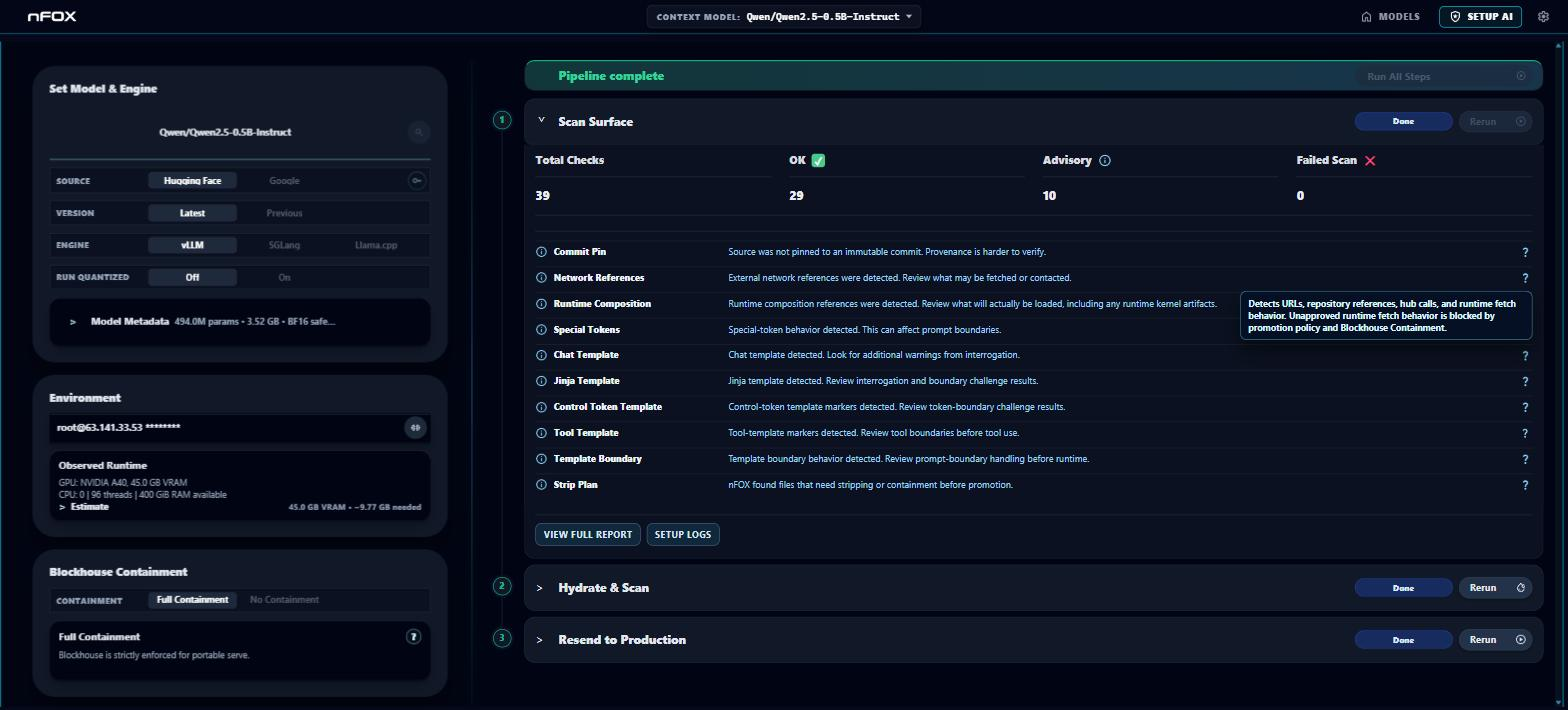Click the Scan Surface Rerun button
1568x710 pixels.
pos(1496,122)
